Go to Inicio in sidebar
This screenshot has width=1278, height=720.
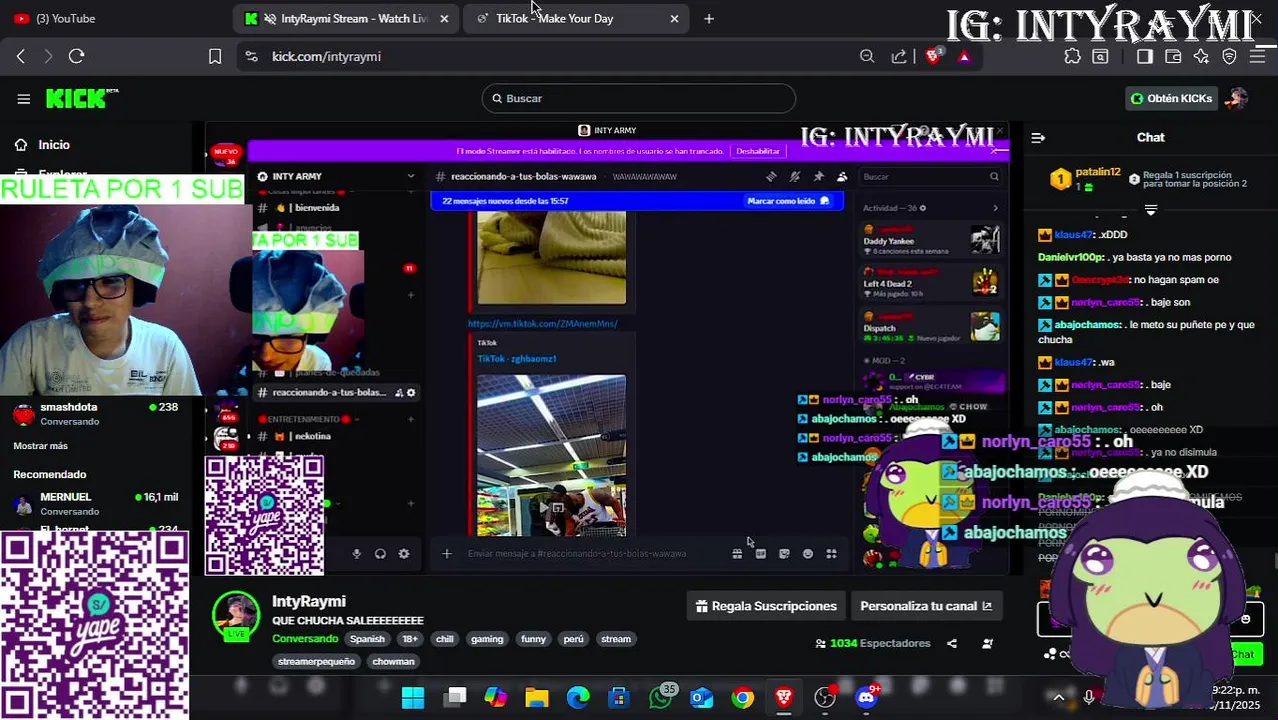click(x=54, y=145)
